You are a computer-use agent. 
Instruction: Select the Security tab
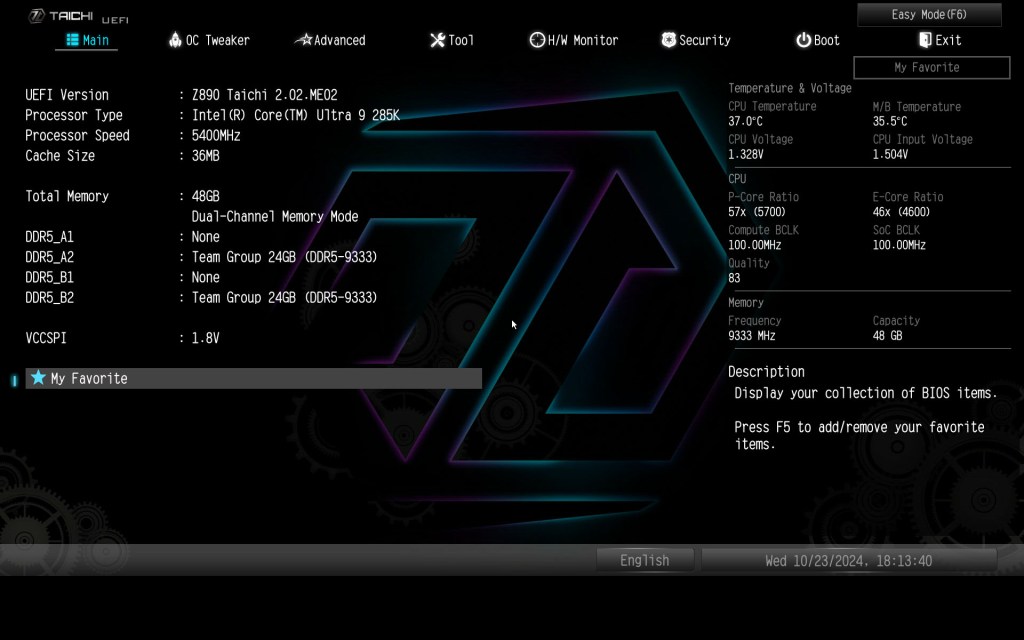coord(696,40)
